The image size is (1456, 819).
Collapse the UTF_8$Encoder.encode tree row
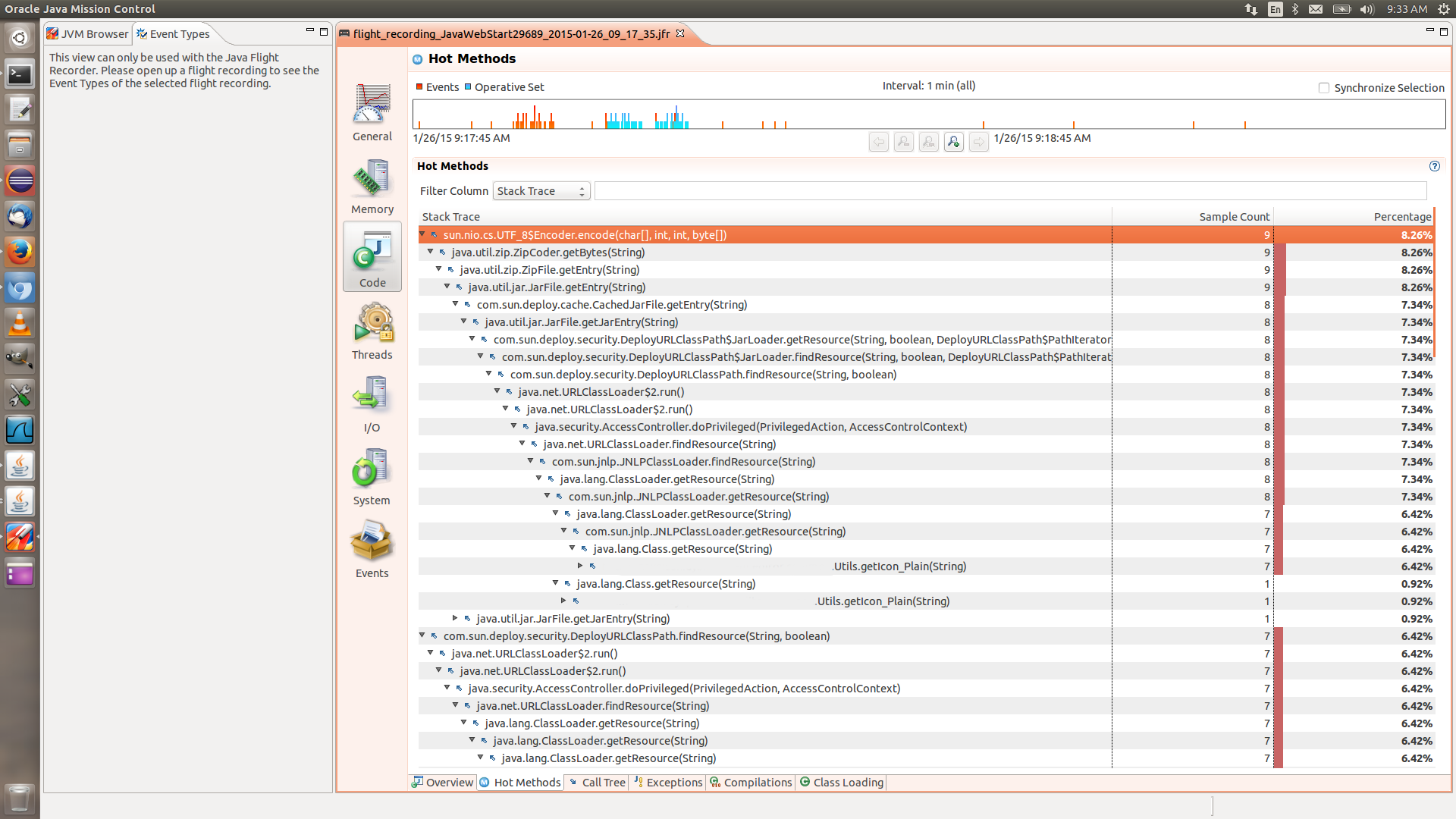(x=422, y=234)
